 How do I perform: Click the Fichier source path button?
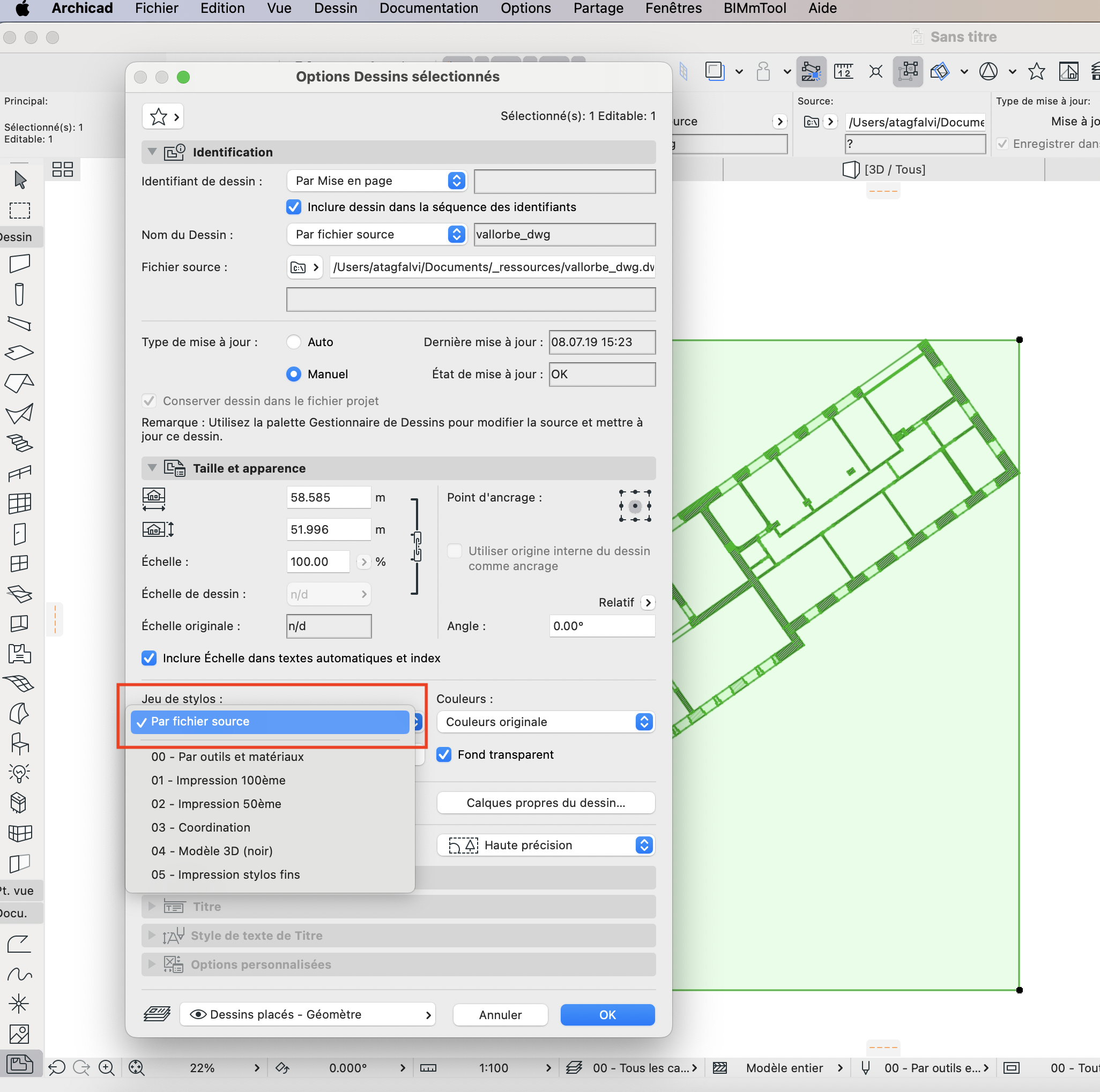click(x=304, y=267)
